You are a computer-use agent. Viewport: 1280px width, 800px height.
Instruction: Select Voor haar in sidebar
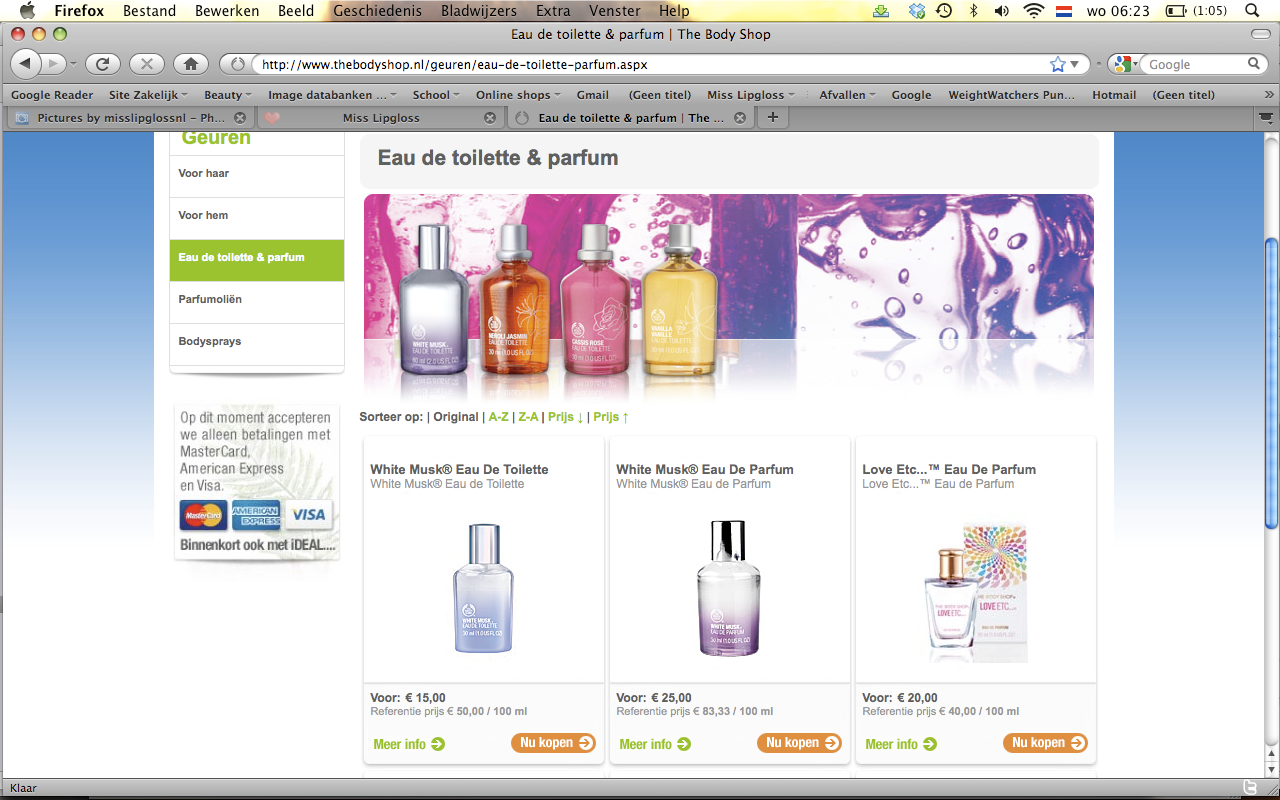tap(257, 174)
